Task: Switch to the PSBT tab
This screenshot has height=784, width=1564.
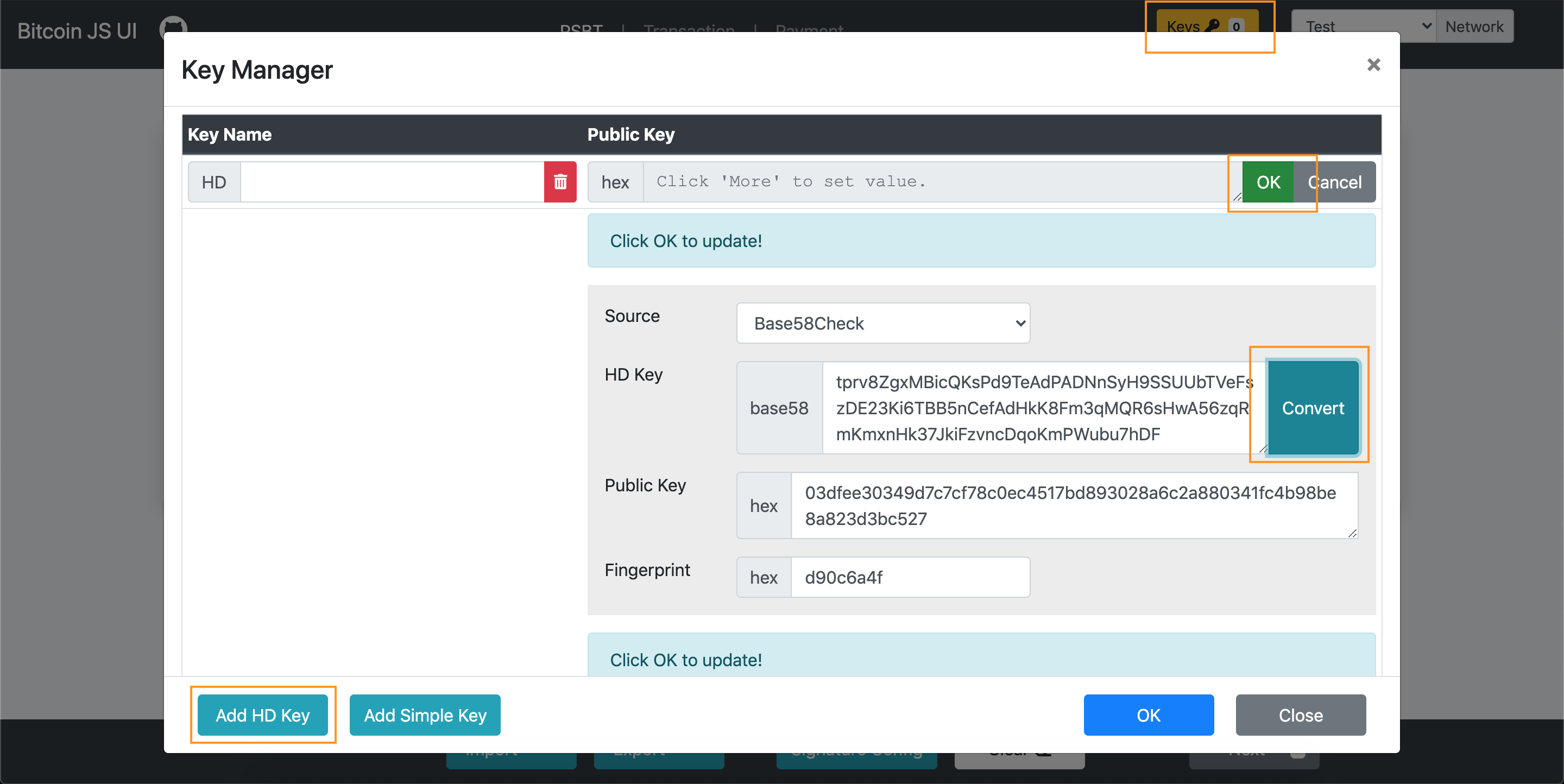Action: coord(581,29)
